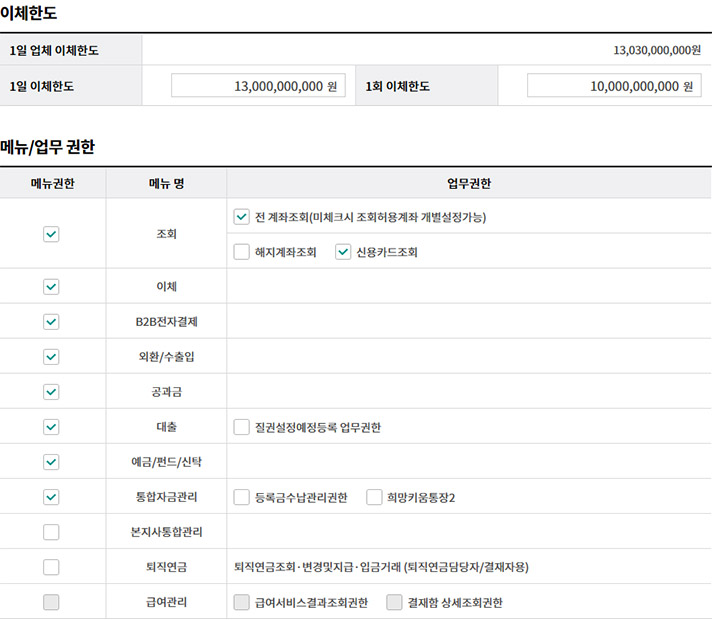Check the 퇴직연금 menu permission checkbox
The height and width of the screenshot is (620, 712).
coord(51,567)
